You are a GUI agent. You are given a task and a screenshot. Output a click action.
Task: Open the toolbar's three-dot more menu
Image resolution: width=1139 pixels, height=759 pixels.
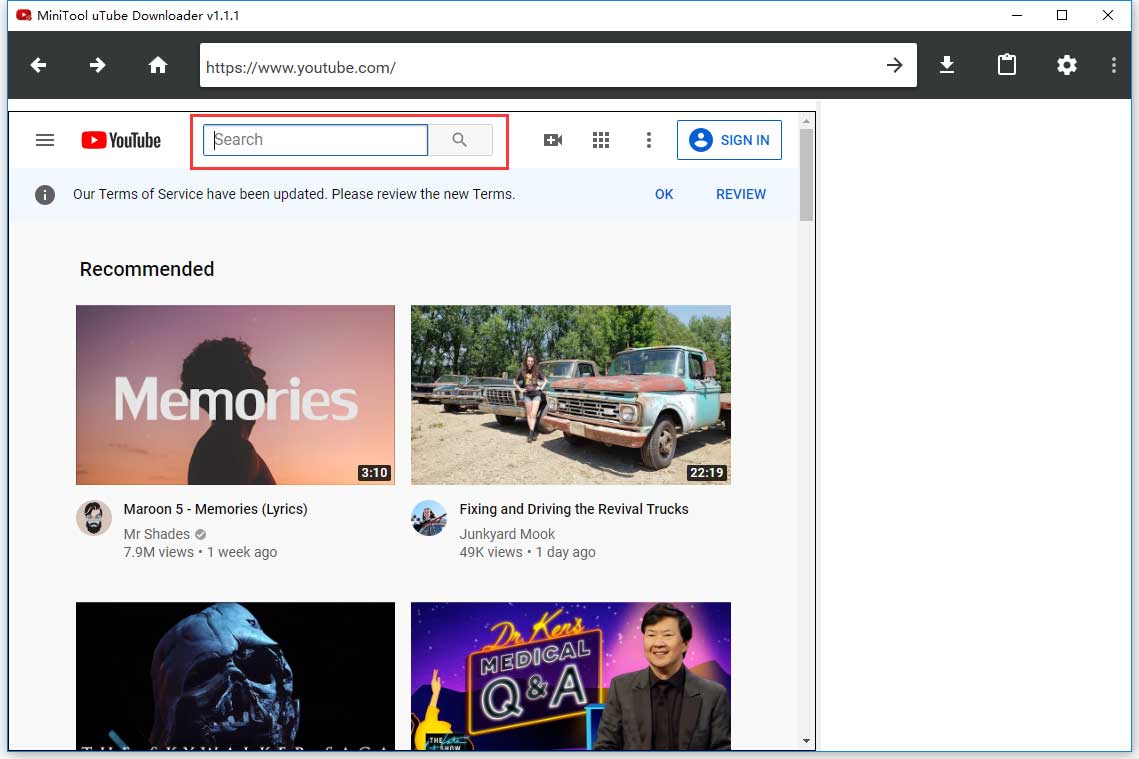tap(1114, 65)
